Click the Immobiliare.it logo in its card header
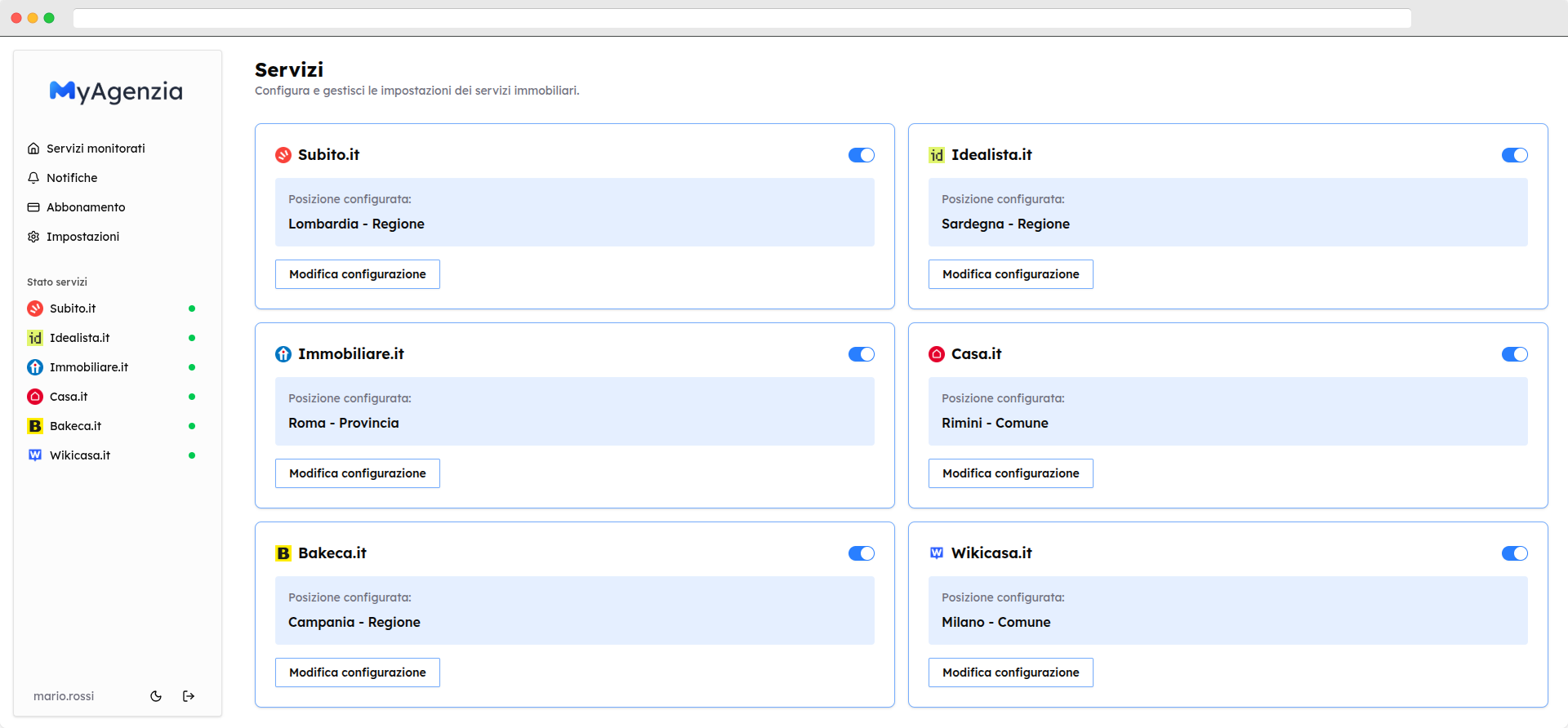Image resolution: width=1568 pixels, height=728 pixels. [283, 354]
